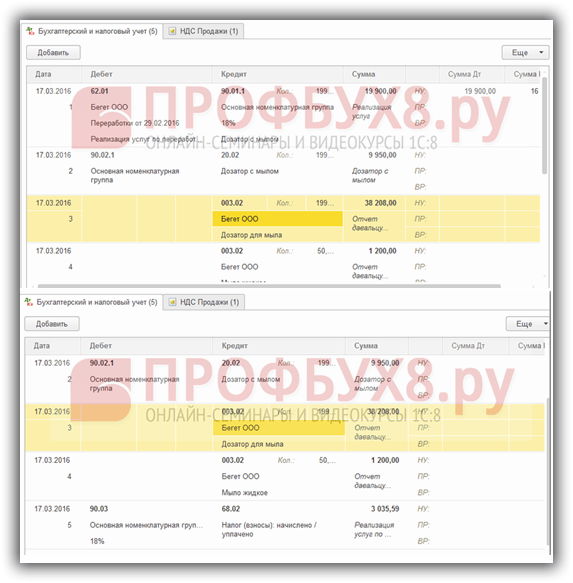Select НДС Продажи (1) tab in lower panel
The image size is (573, 583).
[x=204, y=302]
